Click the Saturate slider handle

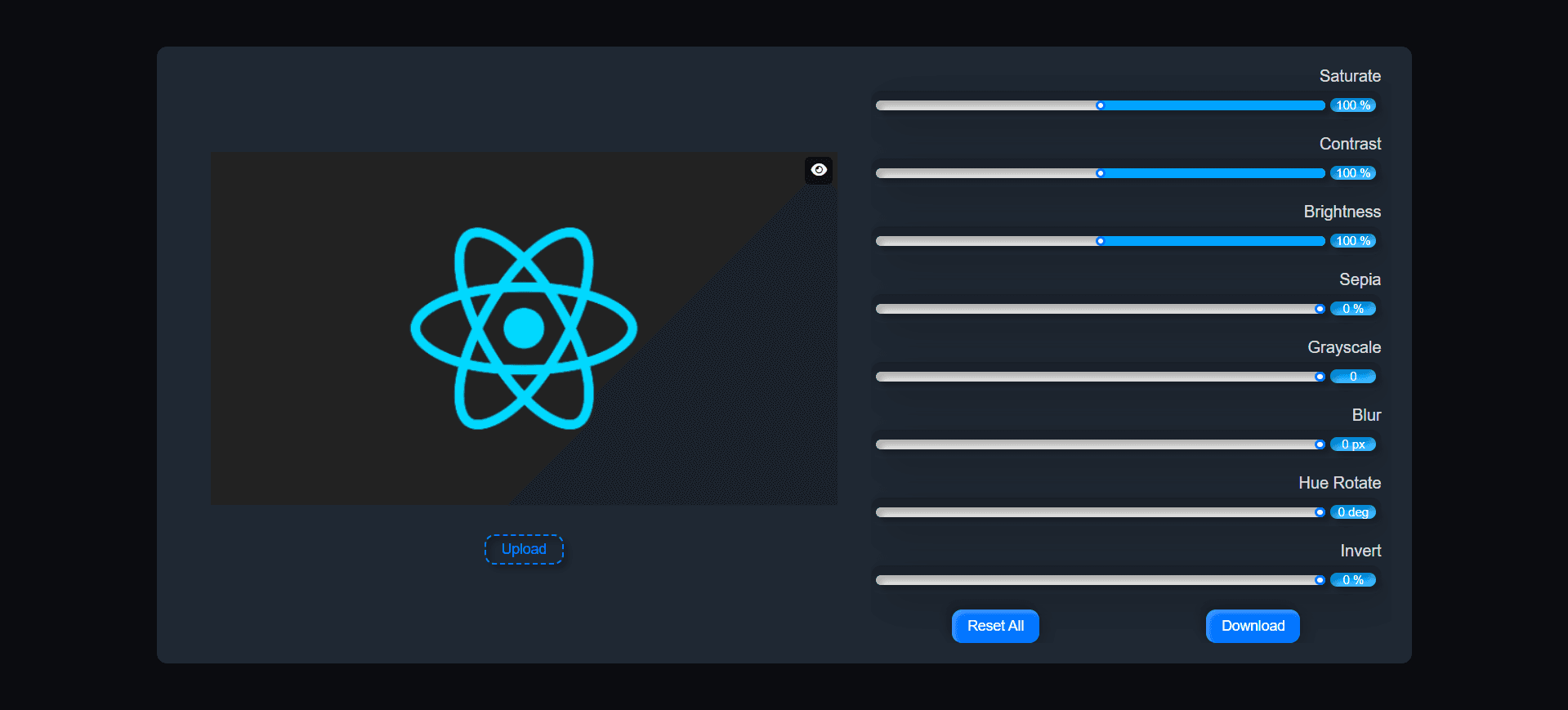pos(1101,105)
